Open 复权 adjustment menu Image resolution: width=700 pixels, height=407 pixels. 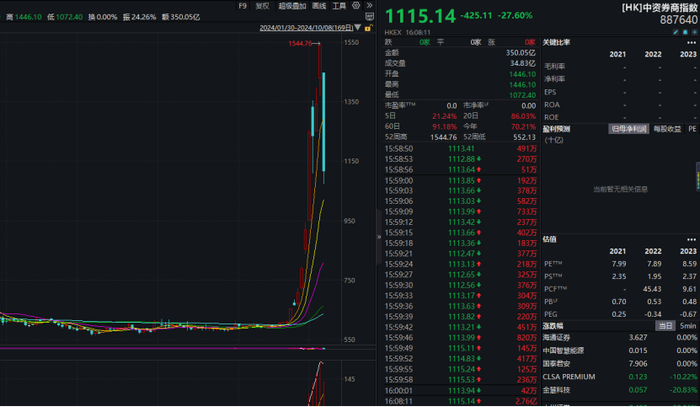(262, 6)
